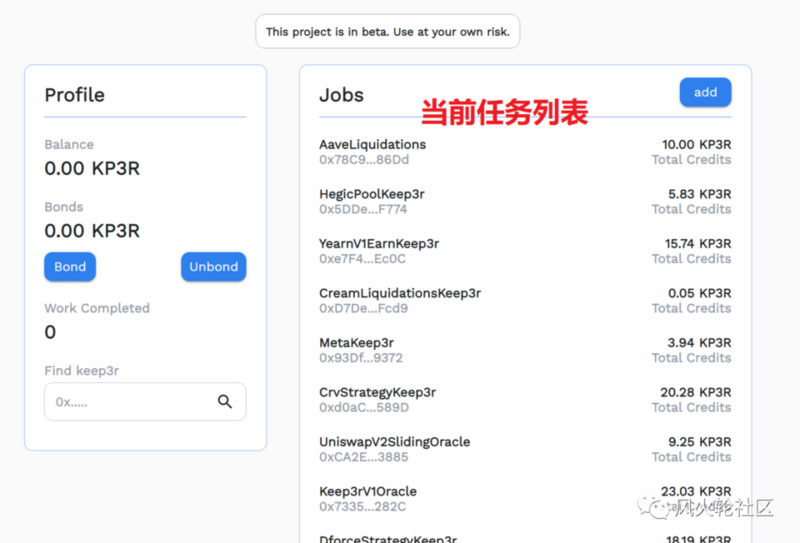Click the 9.25 KP3R credits value

(699, 441)
